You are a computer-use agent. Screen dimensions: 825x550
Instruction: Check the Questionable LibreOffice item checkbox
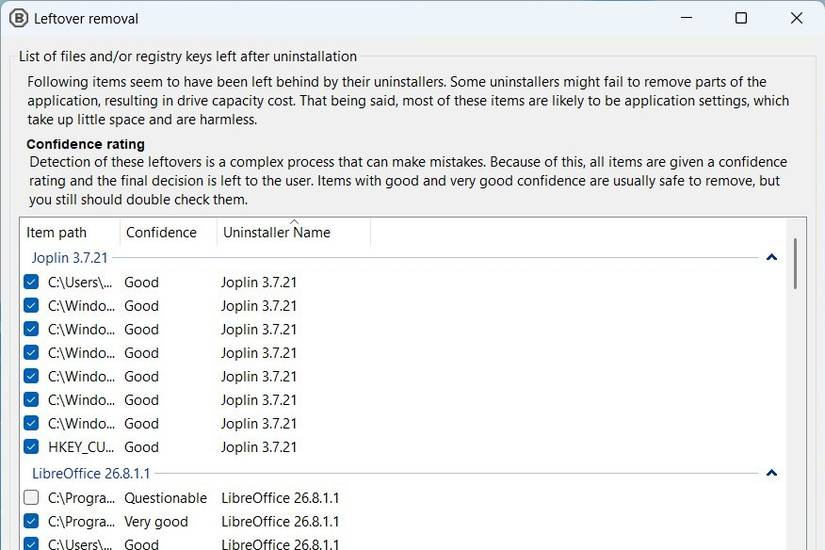31,497
